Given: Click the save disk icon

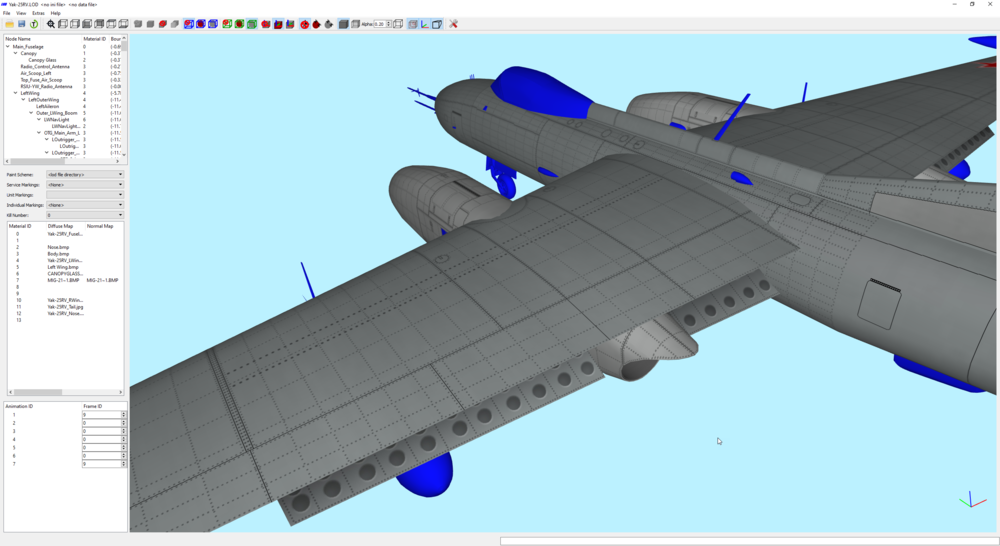Looking at the screenshot, I should 22,24.
